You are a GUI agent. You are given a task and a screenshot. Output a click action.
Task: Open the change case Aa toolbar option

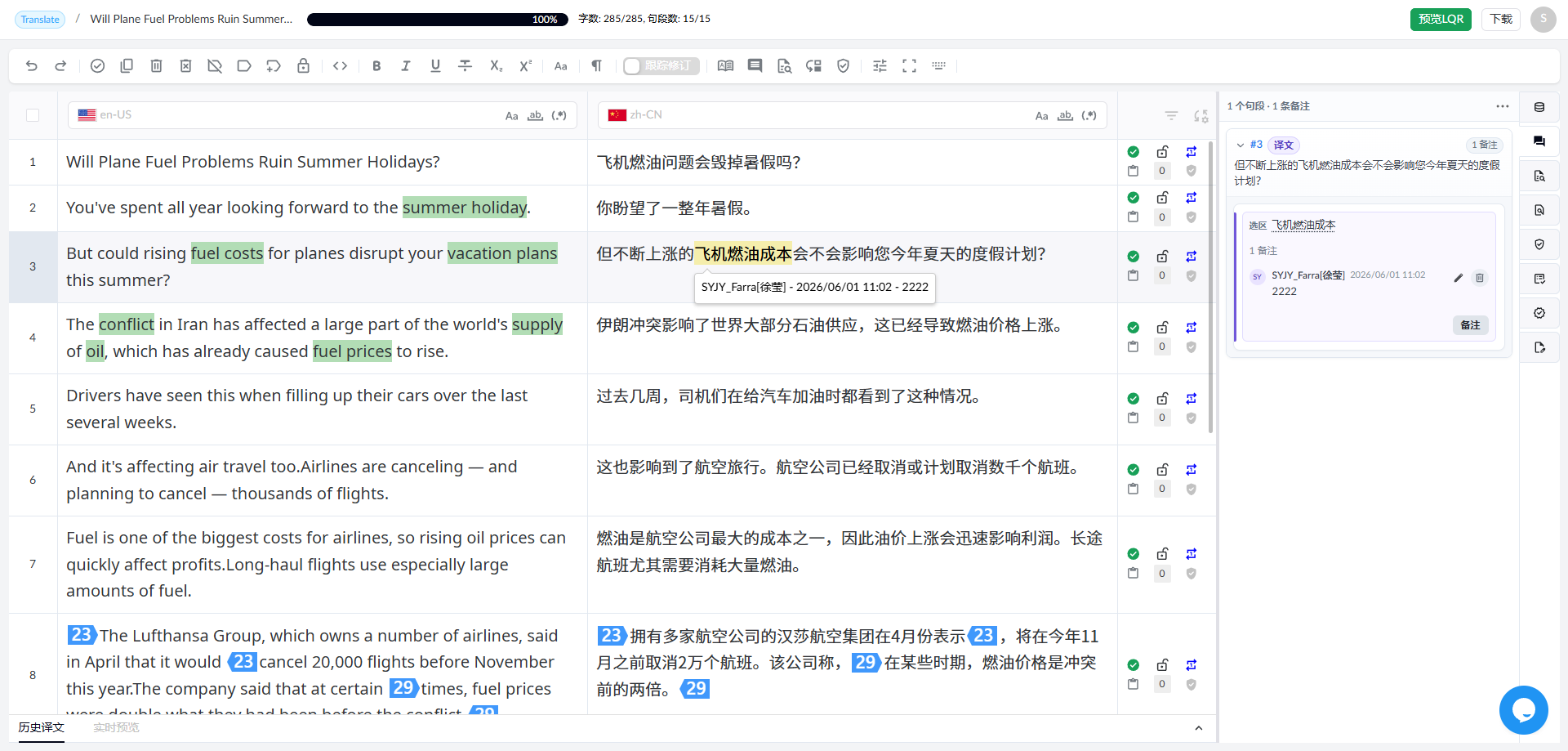[x=560, y=66]
